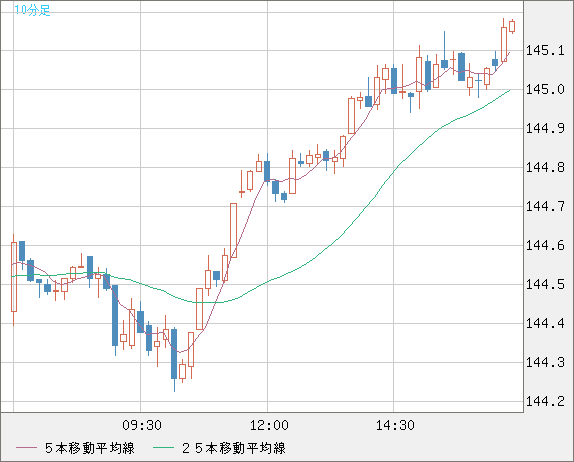This screenshot has height=462, width=574.
Task: Click the 144.8 price axis label
Action: tap(545, 168)
